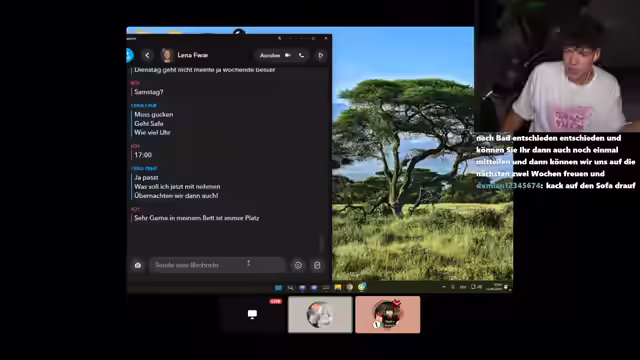Image resolution: width=640 pixels, height=360 pixels.
Task: Click the search icon in the window title bar
Action: coord(280,38)
